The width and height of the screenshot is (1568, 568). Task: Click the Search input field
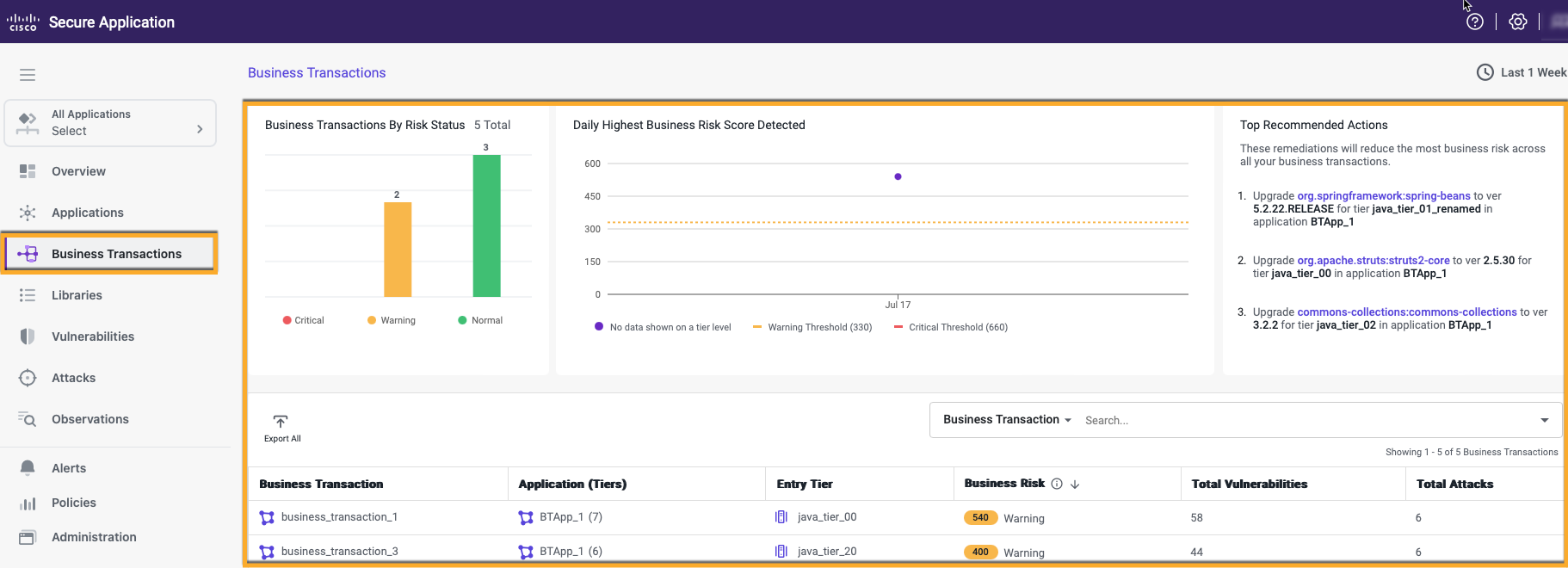[1308, 420]
